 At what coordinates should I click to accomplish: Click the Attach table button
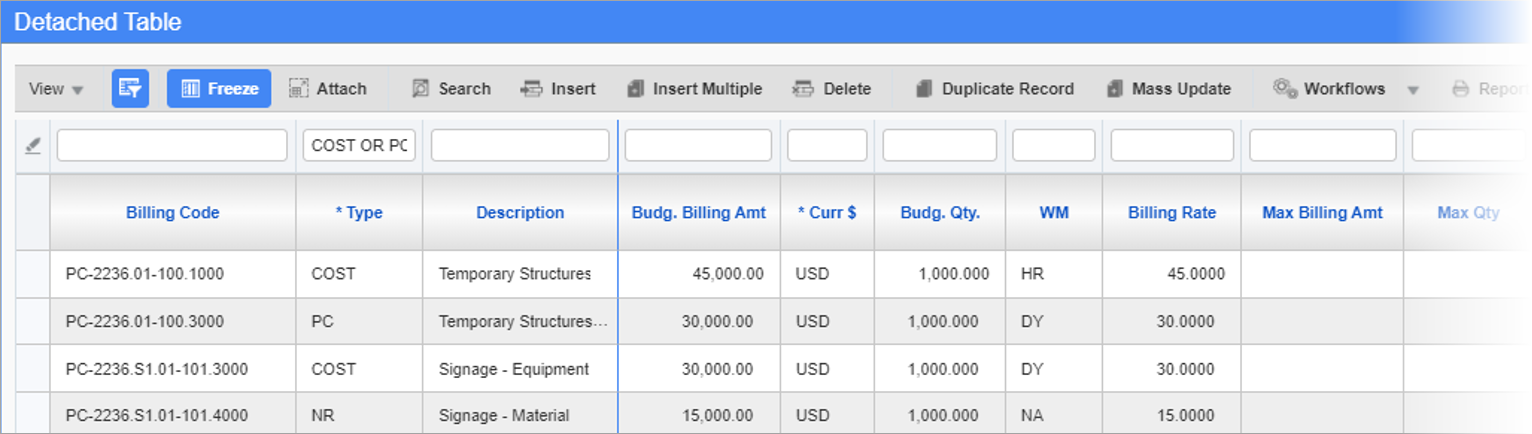tap(328, 89)
